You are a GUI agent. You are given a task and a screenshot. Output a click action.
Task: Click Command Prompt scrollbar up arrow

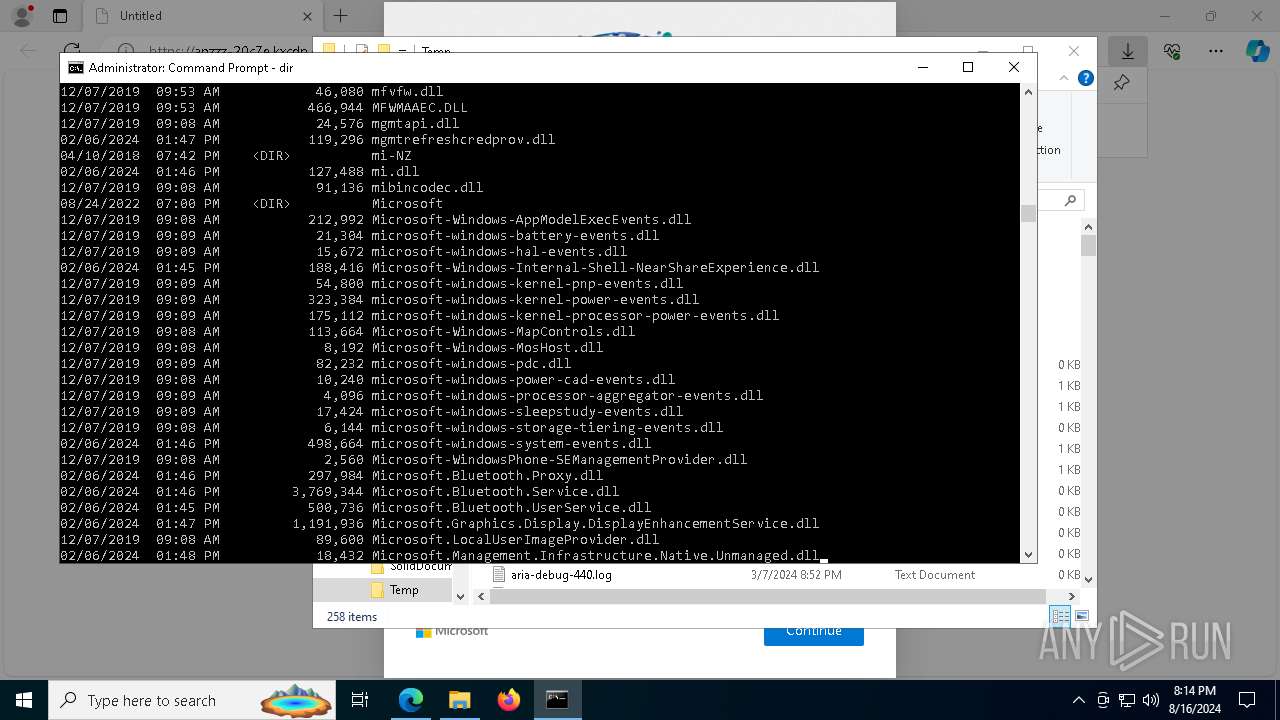(1028, 92)
